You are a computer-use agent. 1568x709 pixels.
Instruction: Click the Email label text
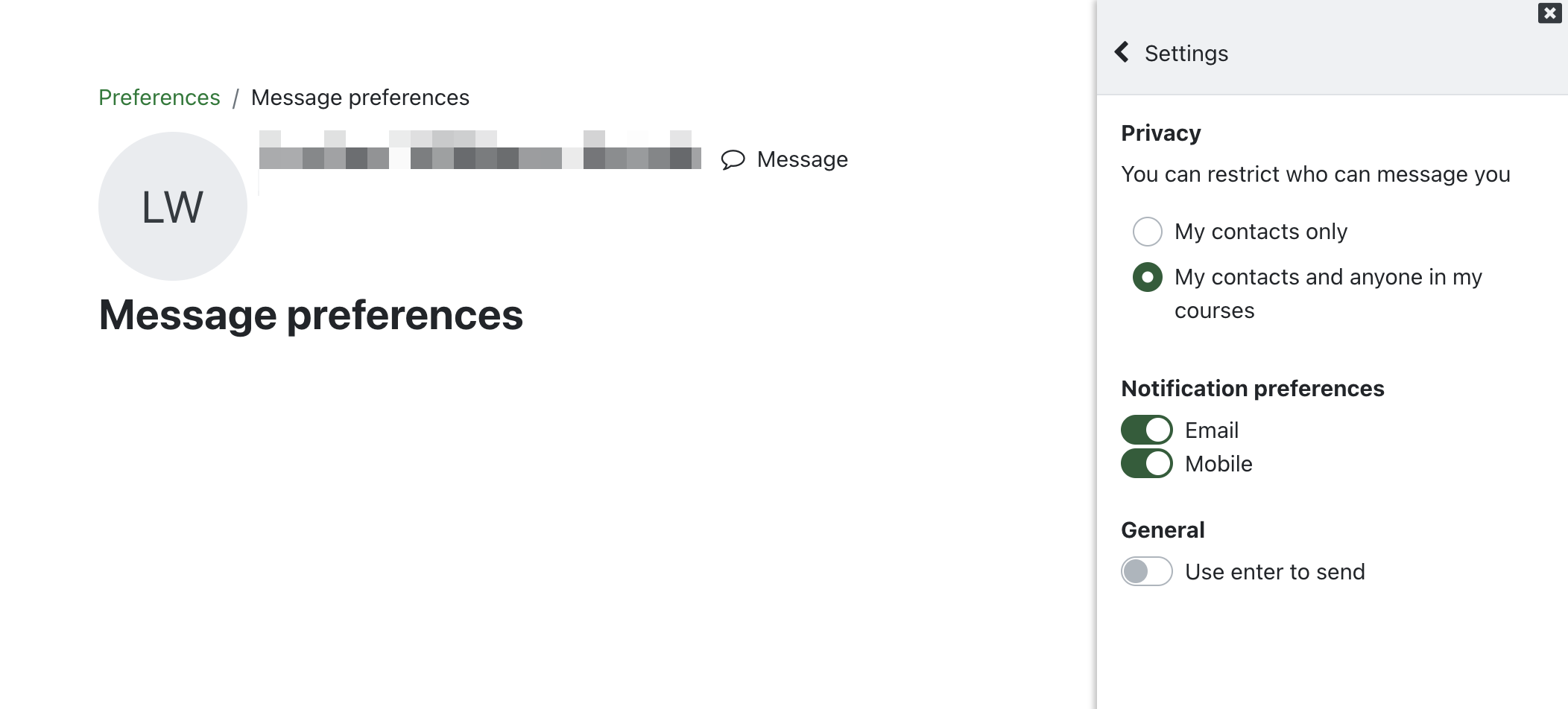[1212, 430]
